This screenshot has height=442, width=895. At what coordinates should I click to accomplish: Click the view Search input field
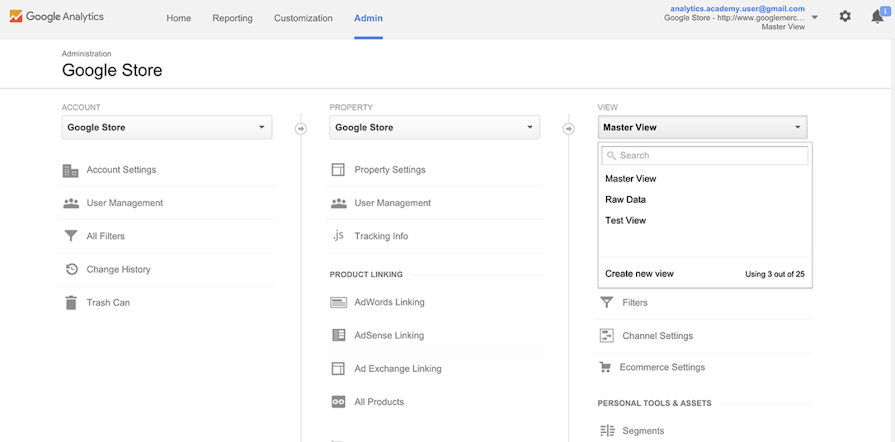pyautogui.click(x=710, y=156)
